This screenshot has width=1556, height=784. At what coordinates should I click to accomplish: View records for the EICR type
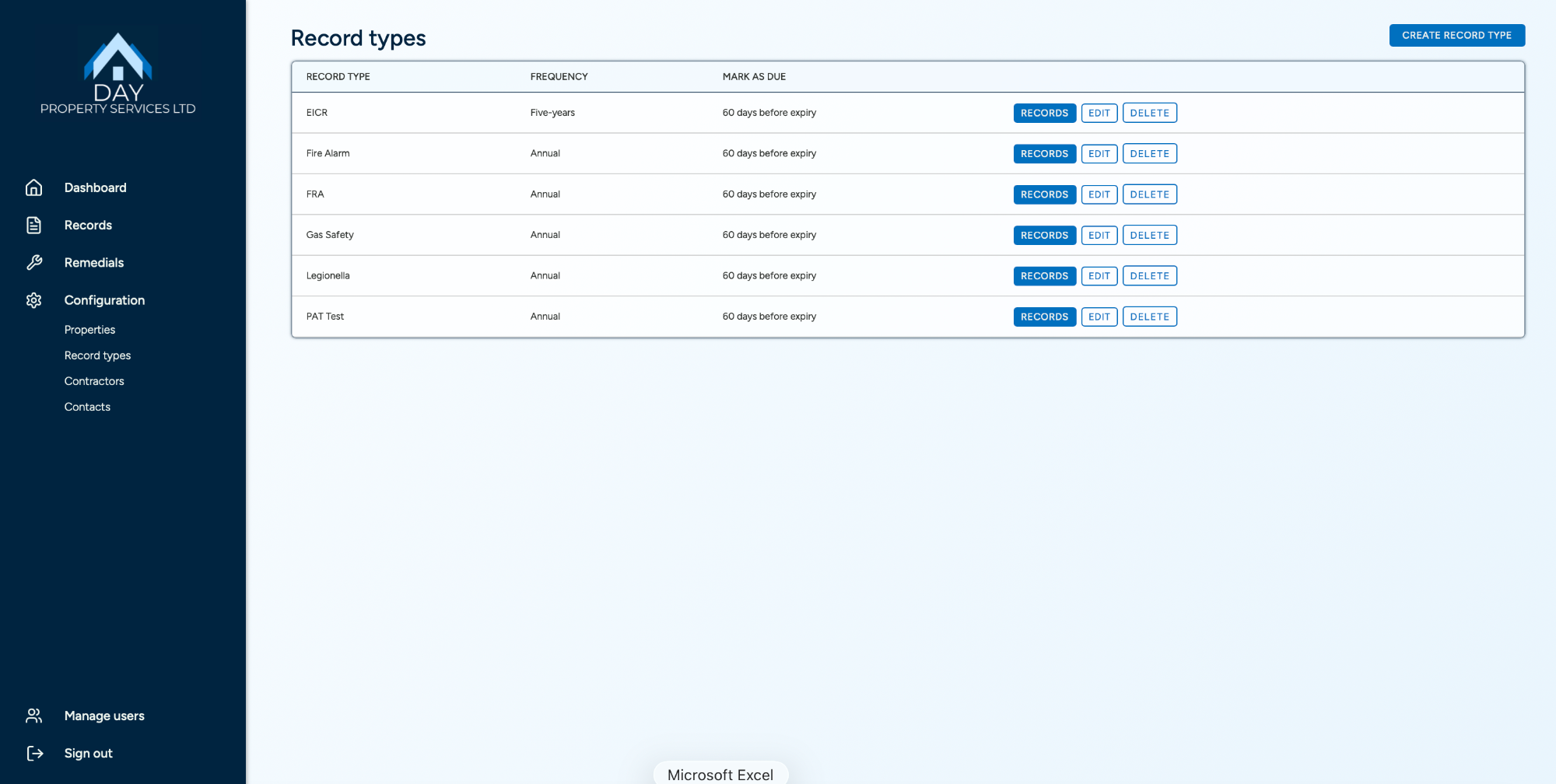(1044, 113)
